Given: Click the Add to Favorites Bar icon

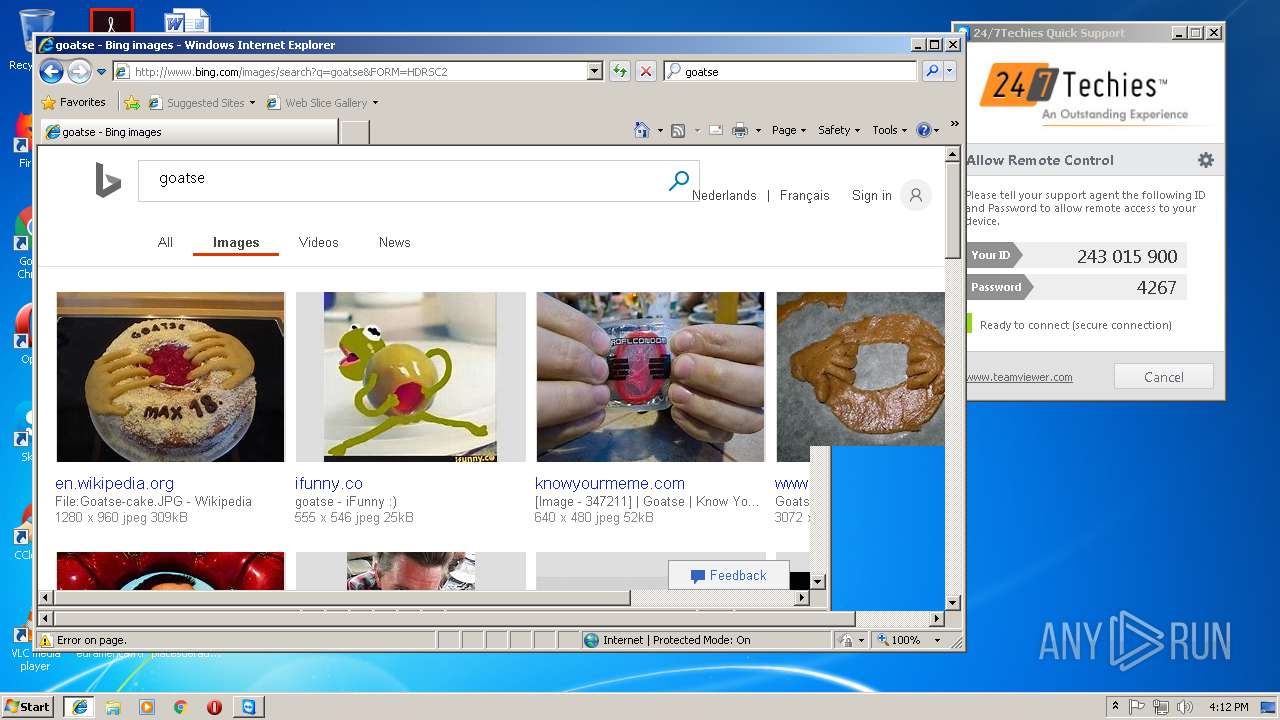Looking at the screenshot, I should 132,102.
